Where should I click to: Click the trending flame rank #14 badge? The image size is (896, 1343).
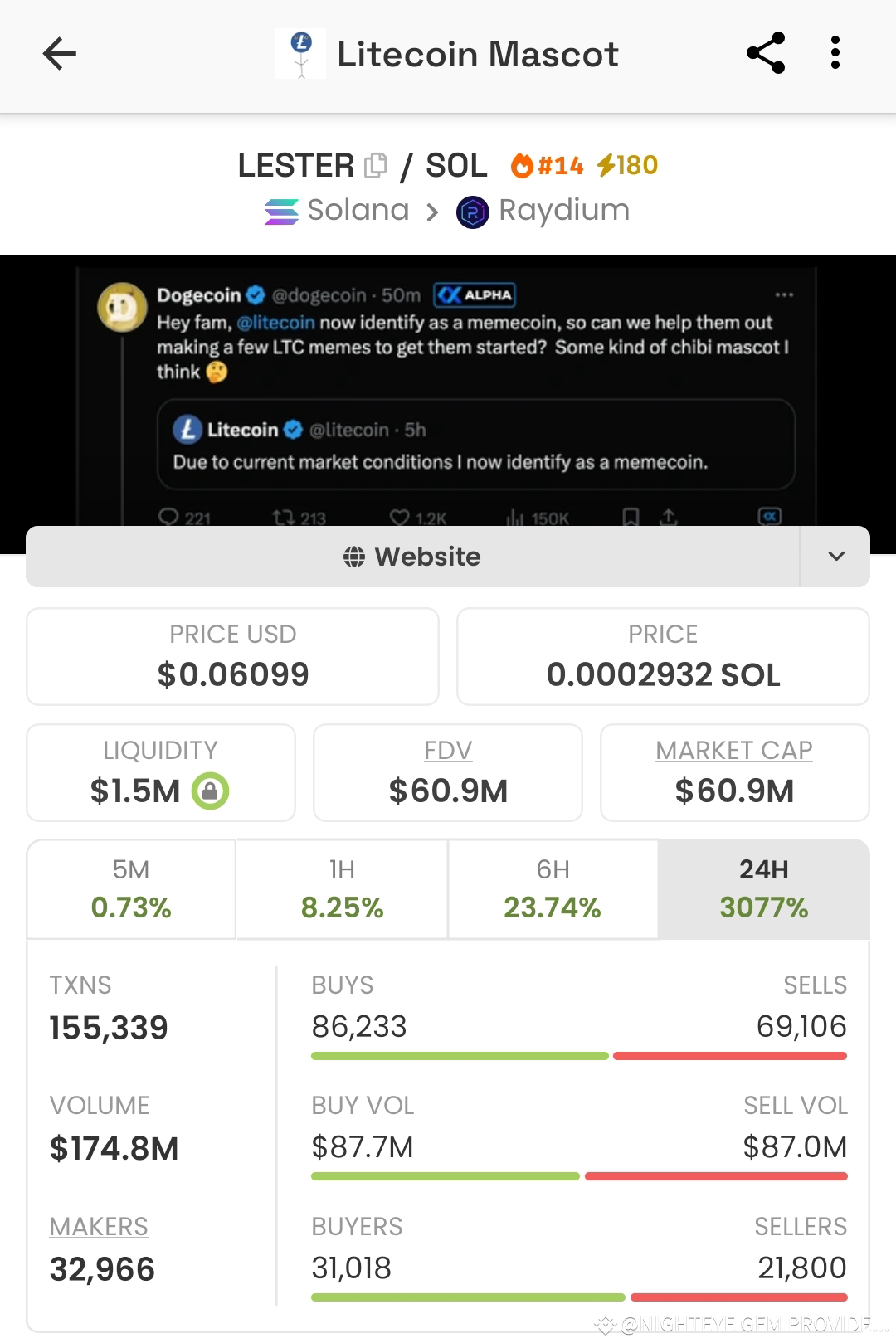pyautogui.click(x=548, y=165)
